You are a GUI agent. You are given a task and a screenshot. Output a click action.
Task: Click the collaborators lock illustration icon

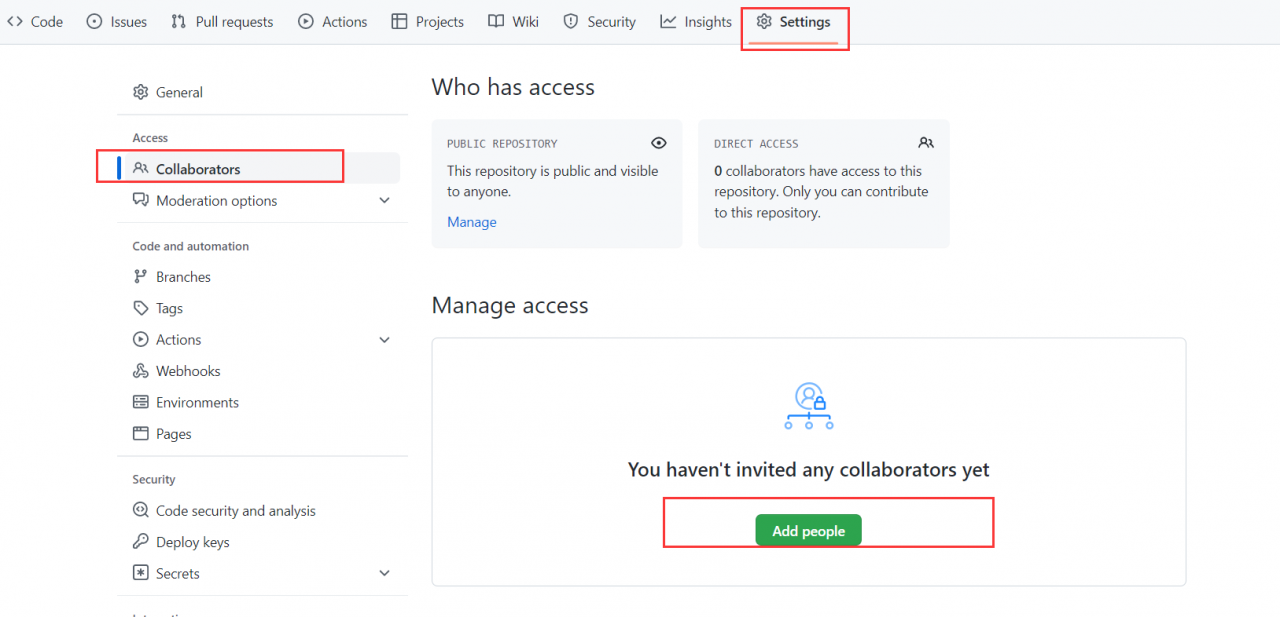(x=809, y=405)
